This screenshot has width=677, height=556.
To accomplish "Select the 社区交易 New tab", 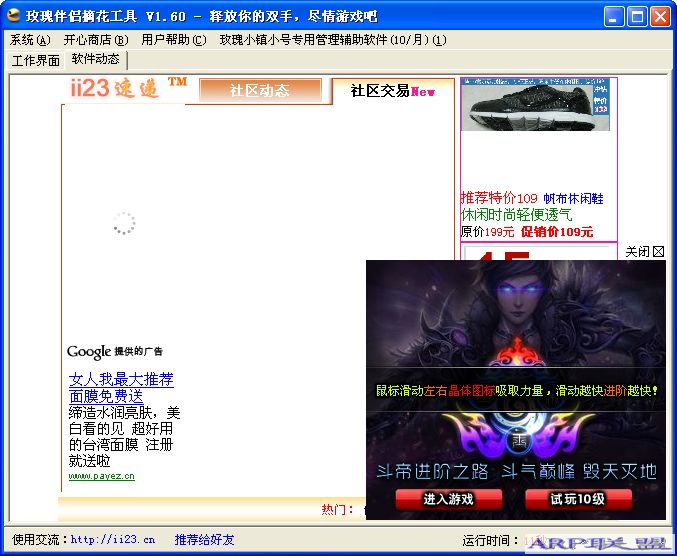I will (x=392, y=91).
